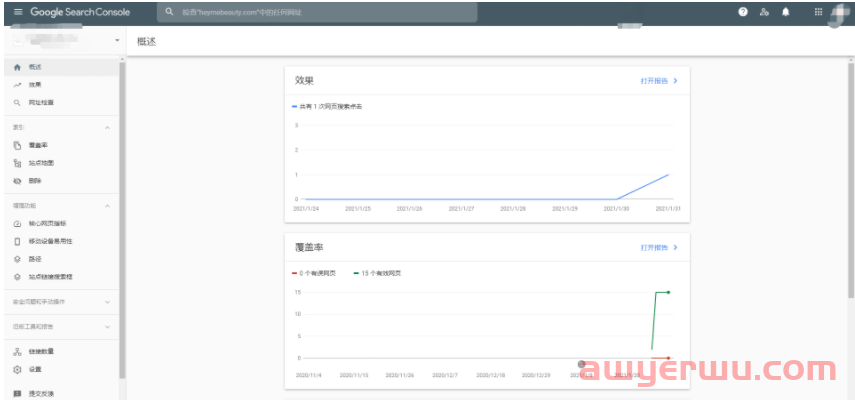The height and width of the screenshot is (400, 855).
Task: Click the Google Search Console logo
Action: tap(80, 12)
